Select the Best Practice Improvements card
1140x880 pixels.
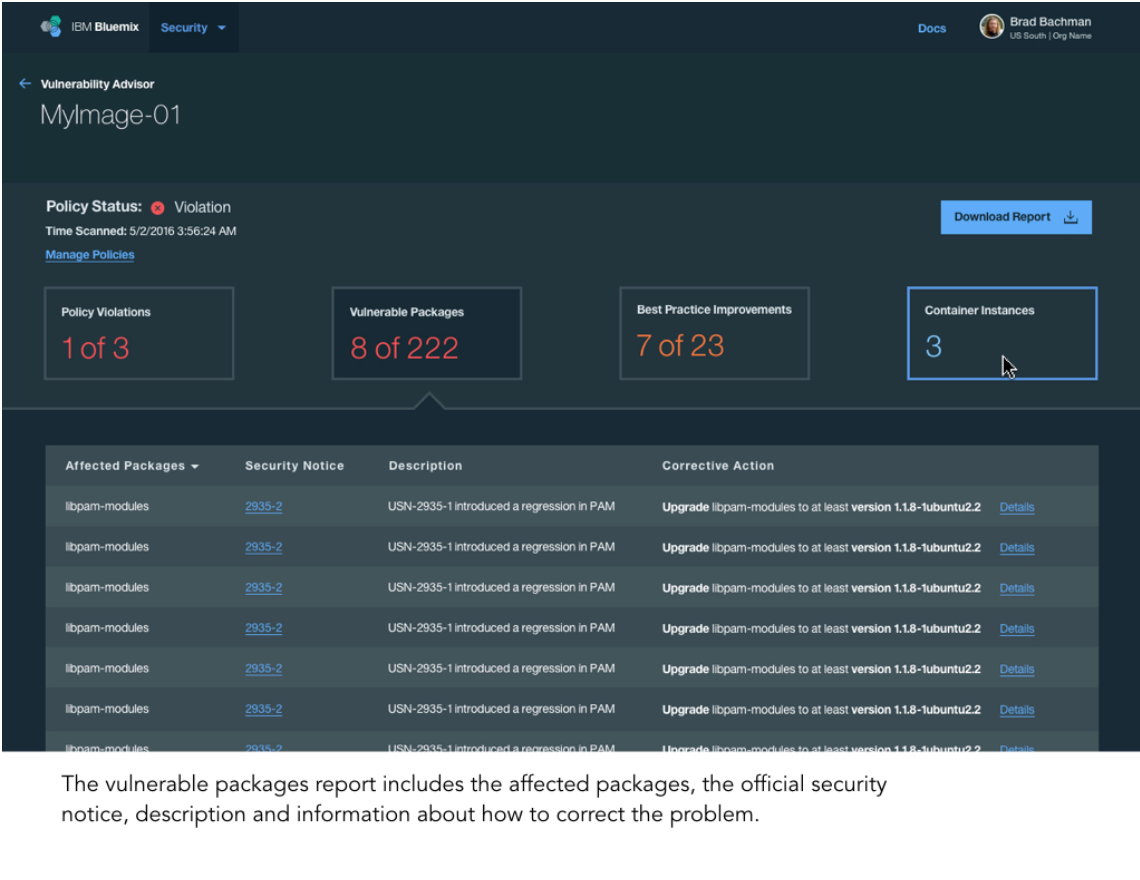tap(714, 333)
